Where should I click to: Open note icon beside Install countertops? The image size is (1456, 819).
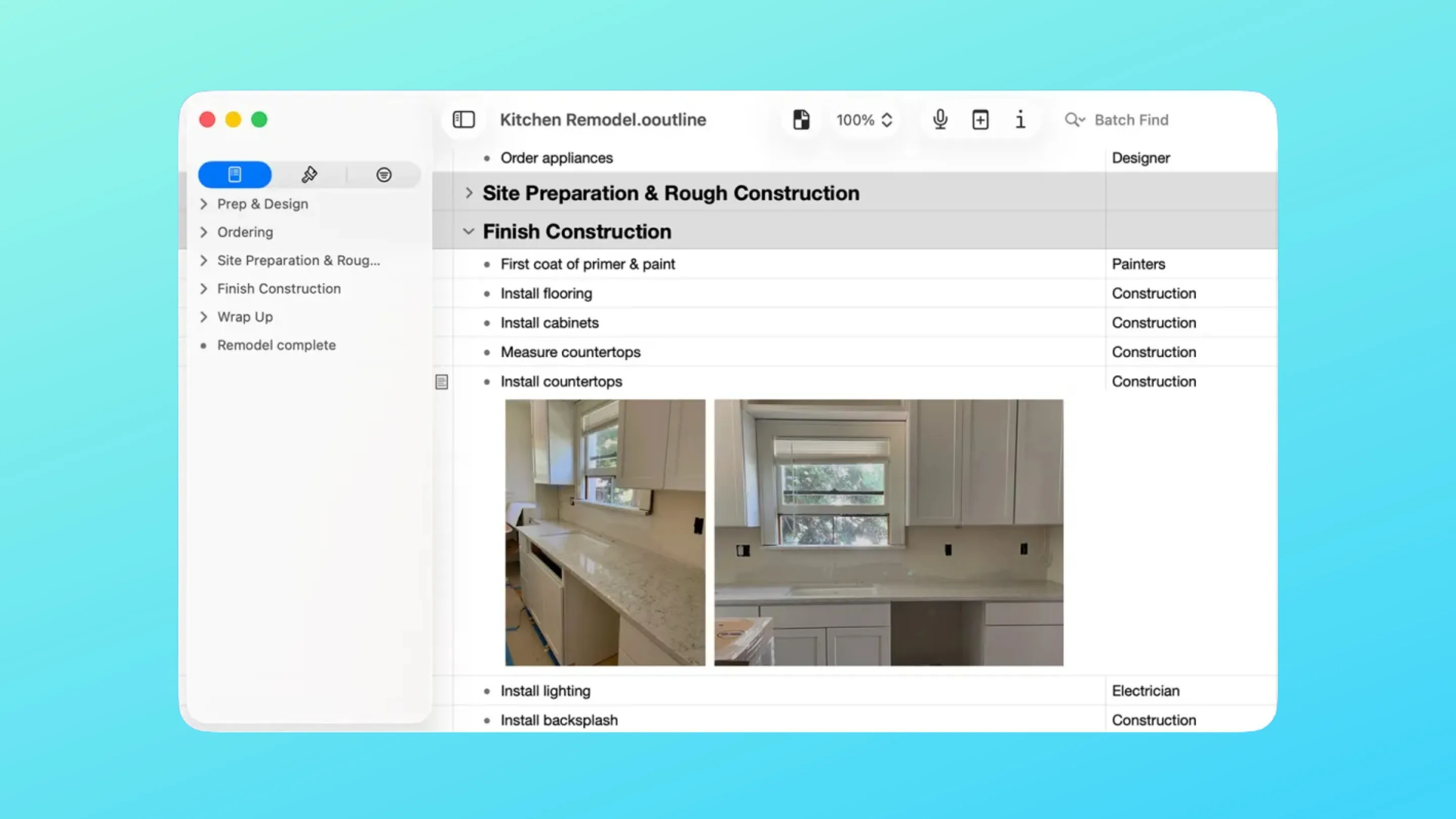tap(441, 382)
